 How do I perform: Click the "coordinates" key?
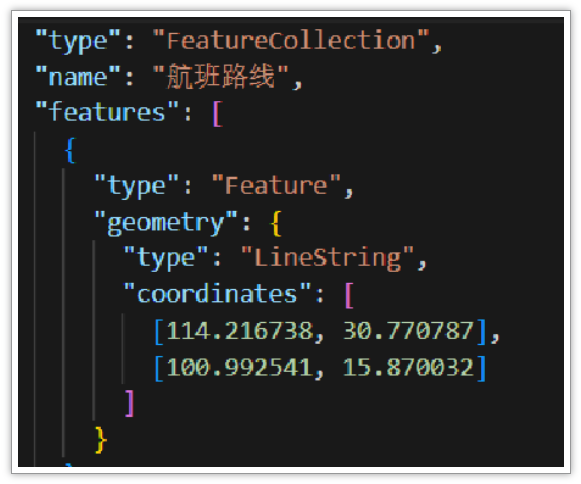click(217, 294)
